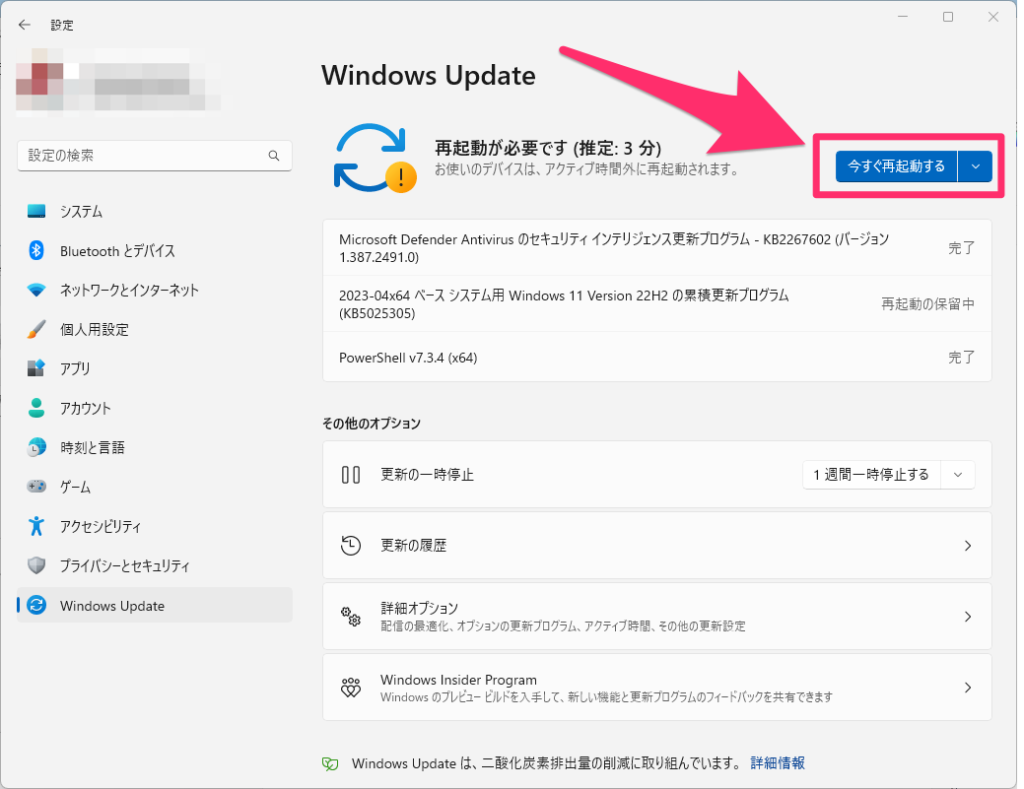Open システム settings category

pyautogui.click(x=155, y=211)
